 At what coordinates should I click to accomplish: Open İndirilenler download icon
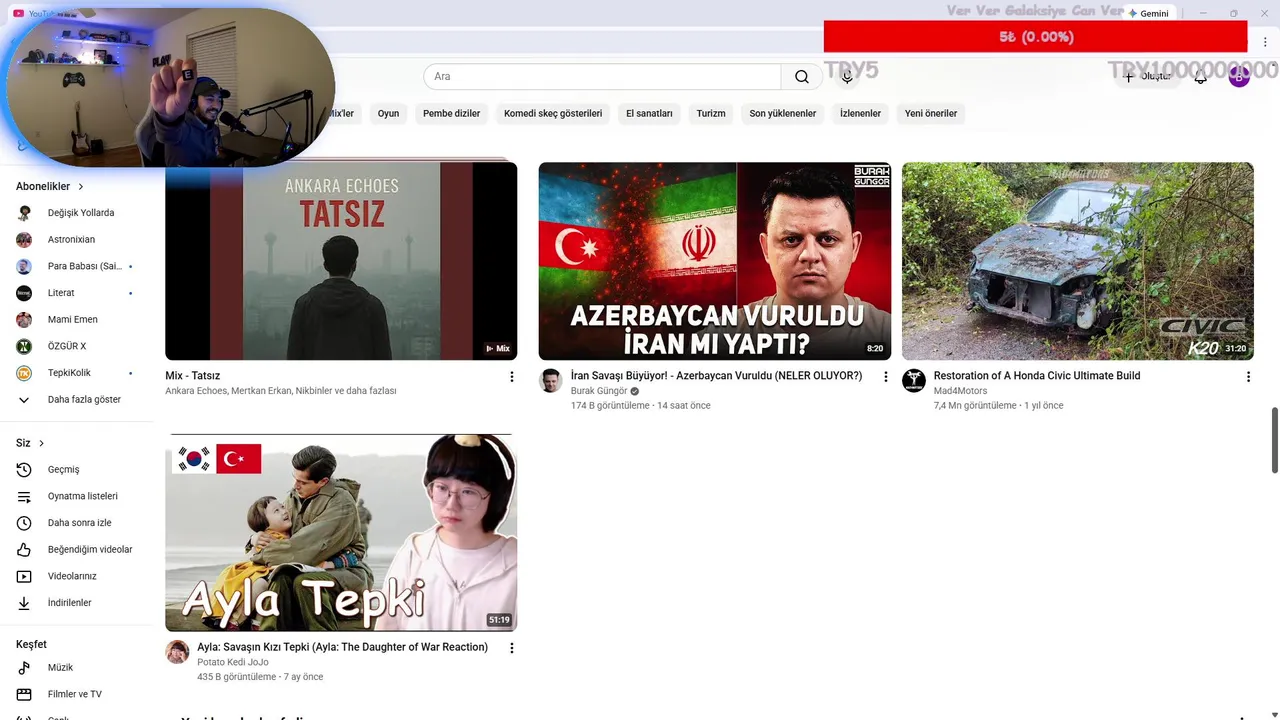(x=24, y=603)
